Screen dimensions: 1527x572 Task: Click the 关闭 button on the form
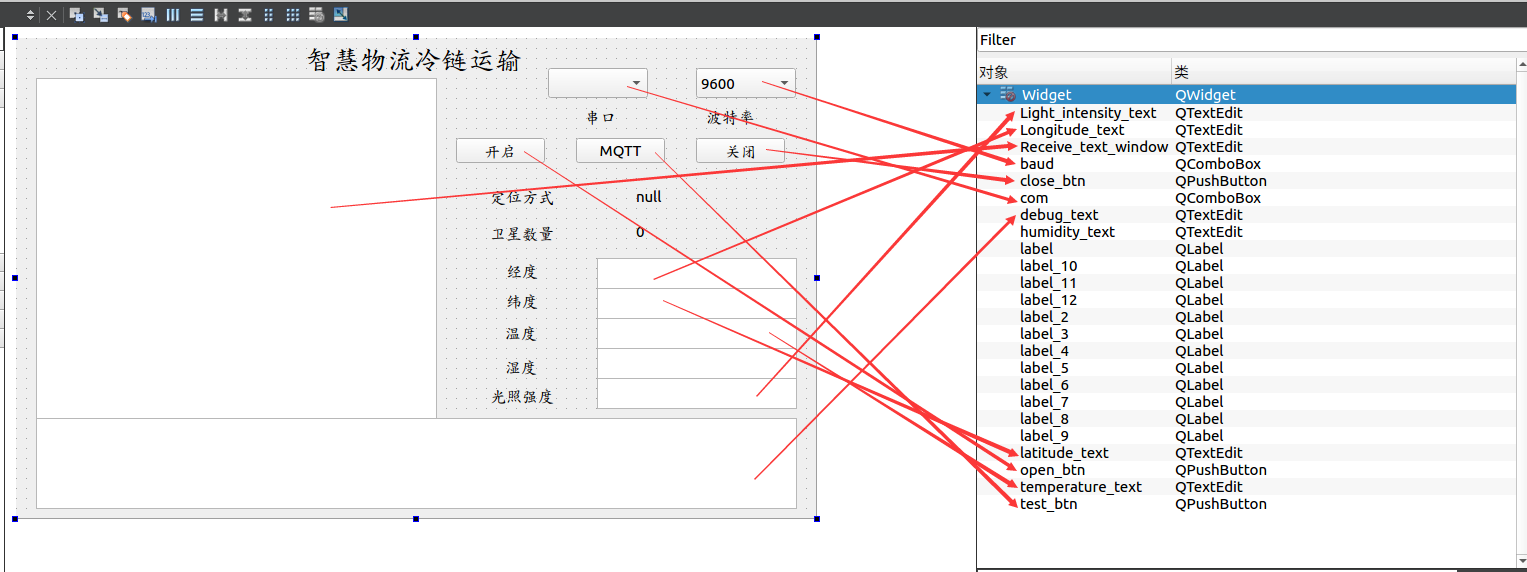point(740,151)
